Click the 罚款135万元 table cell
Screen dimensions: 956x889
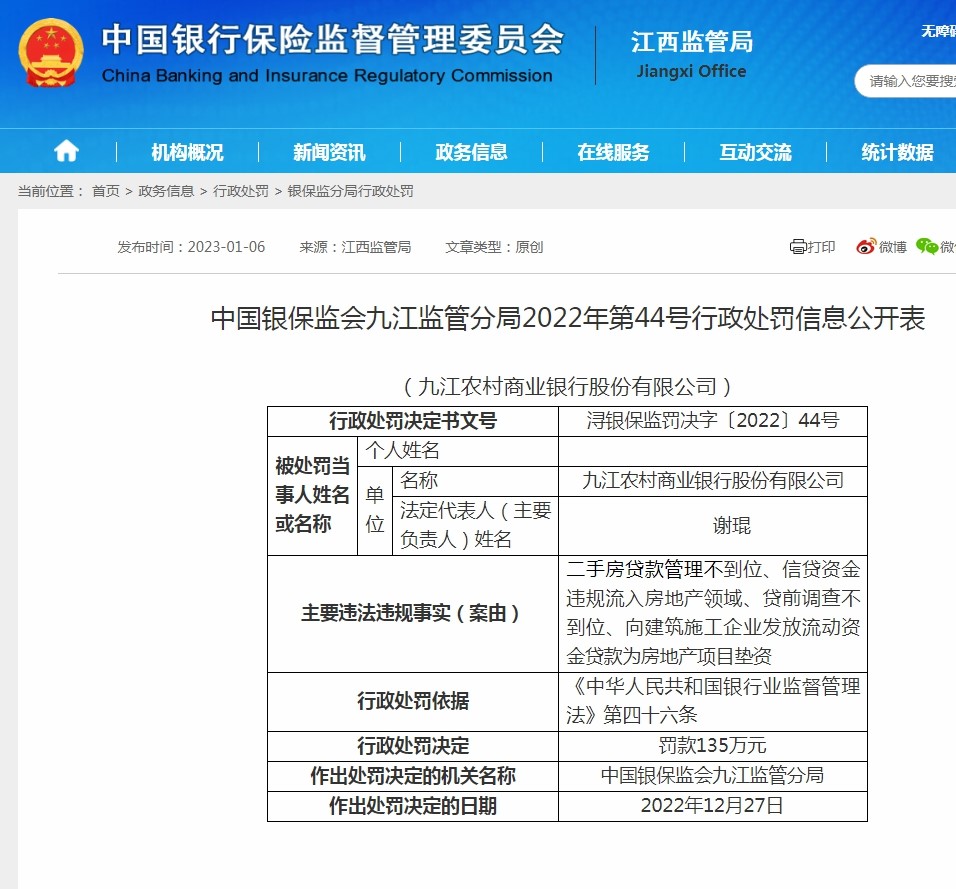click(712, 745)
